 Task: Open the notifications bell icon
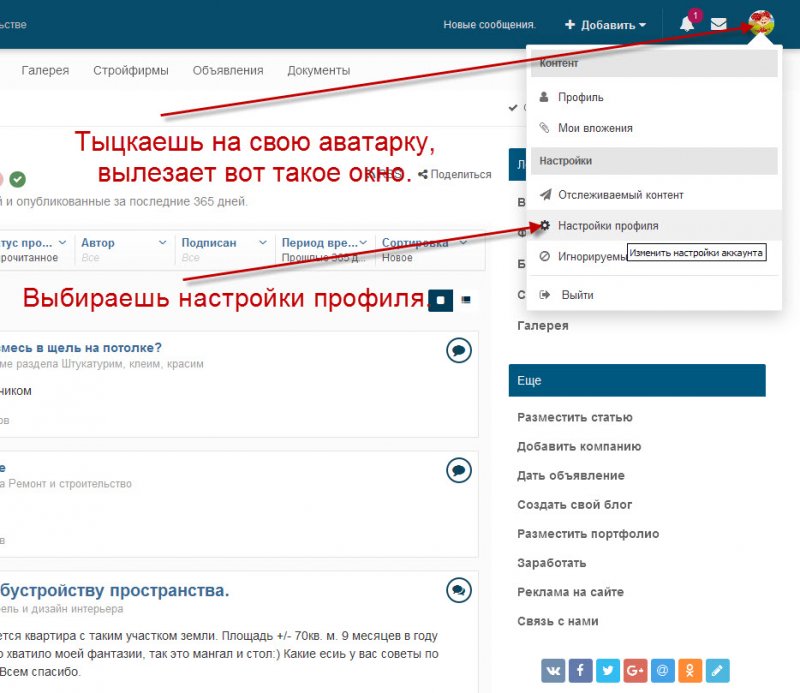687,24
